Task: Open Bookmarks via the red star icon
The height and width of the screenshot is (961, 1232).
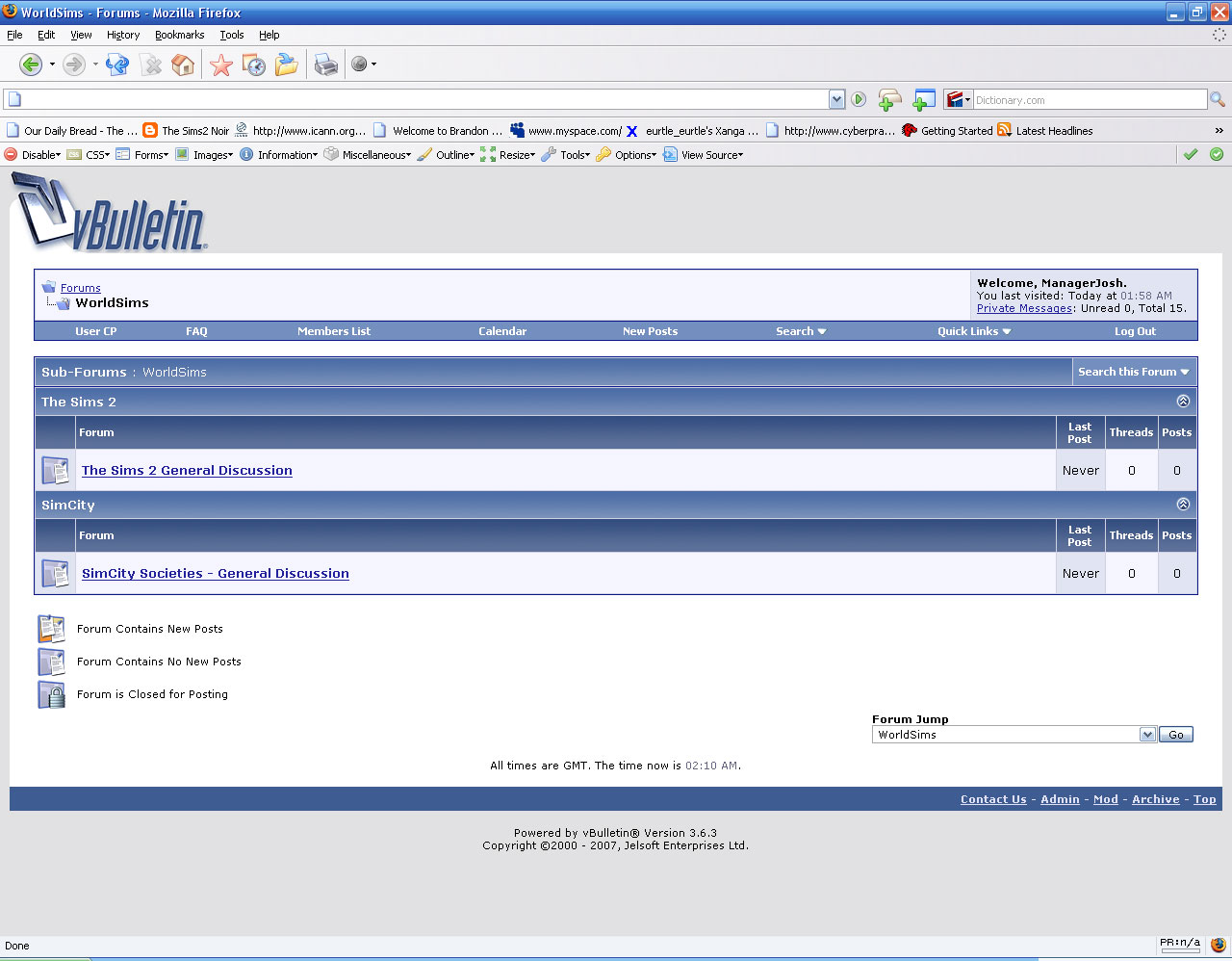Action: click(x=221, y=65)
